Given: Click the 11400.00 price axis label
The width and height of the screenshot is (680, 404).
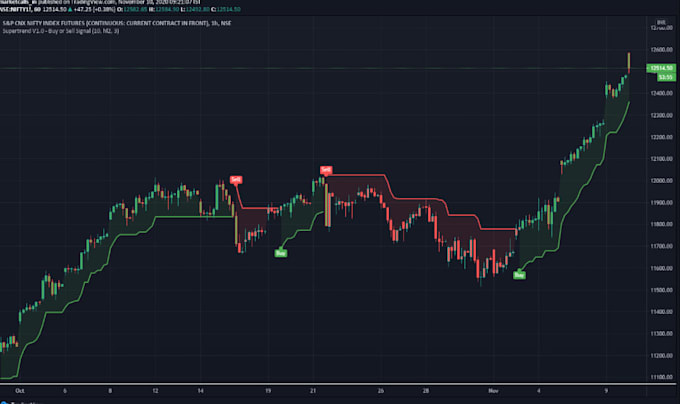Looking at the screenshot, I should (661, 312).
